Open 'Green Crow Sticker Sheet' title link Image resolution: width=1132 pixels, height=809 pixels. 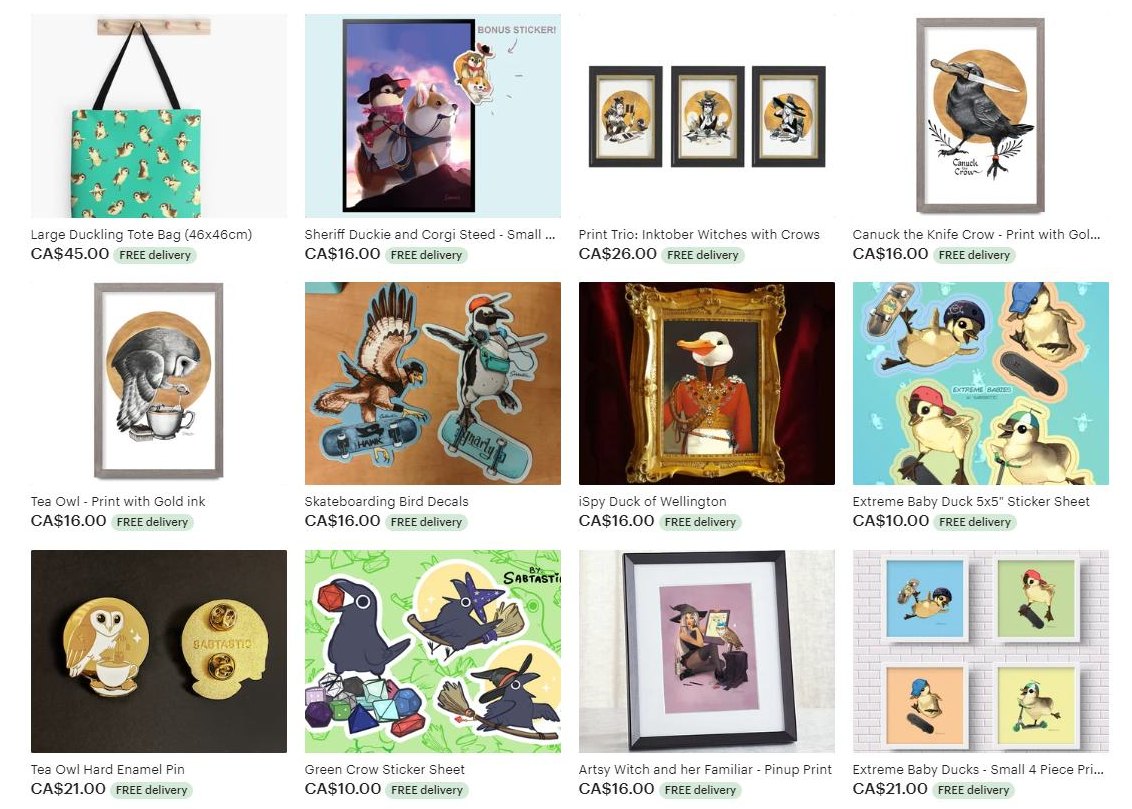click(385, 769)
